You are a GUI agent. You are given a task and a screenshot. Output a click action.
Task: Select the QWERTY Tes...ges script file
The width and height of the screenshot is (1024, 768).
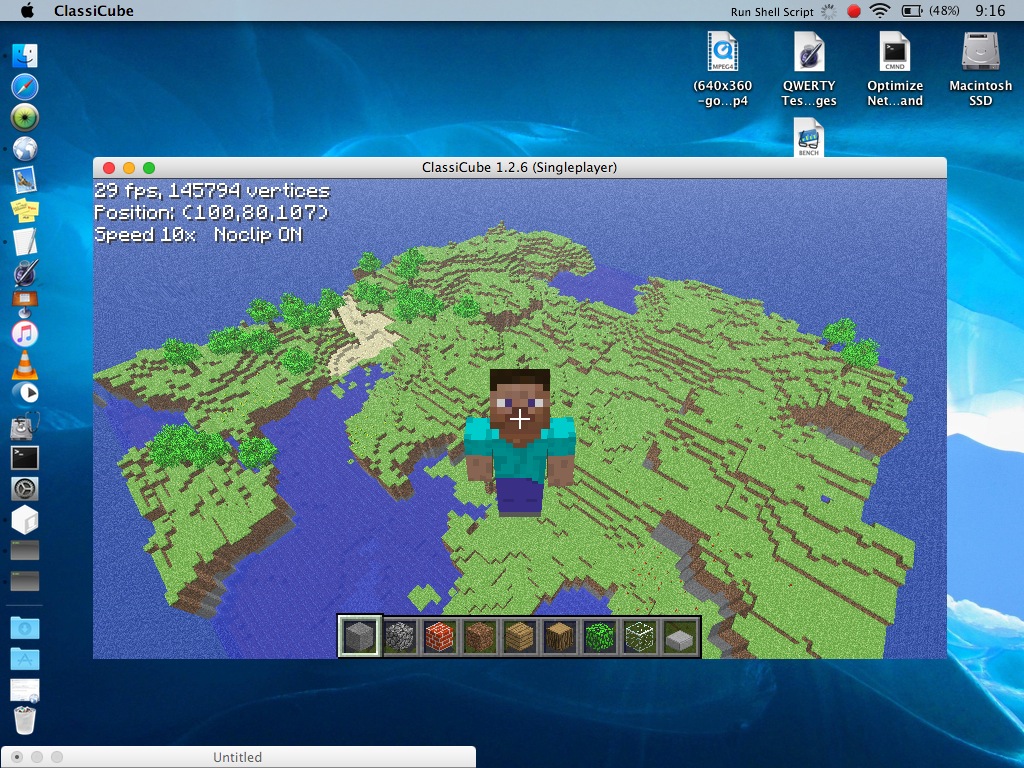pyautogui.click(x=808, y=69)
